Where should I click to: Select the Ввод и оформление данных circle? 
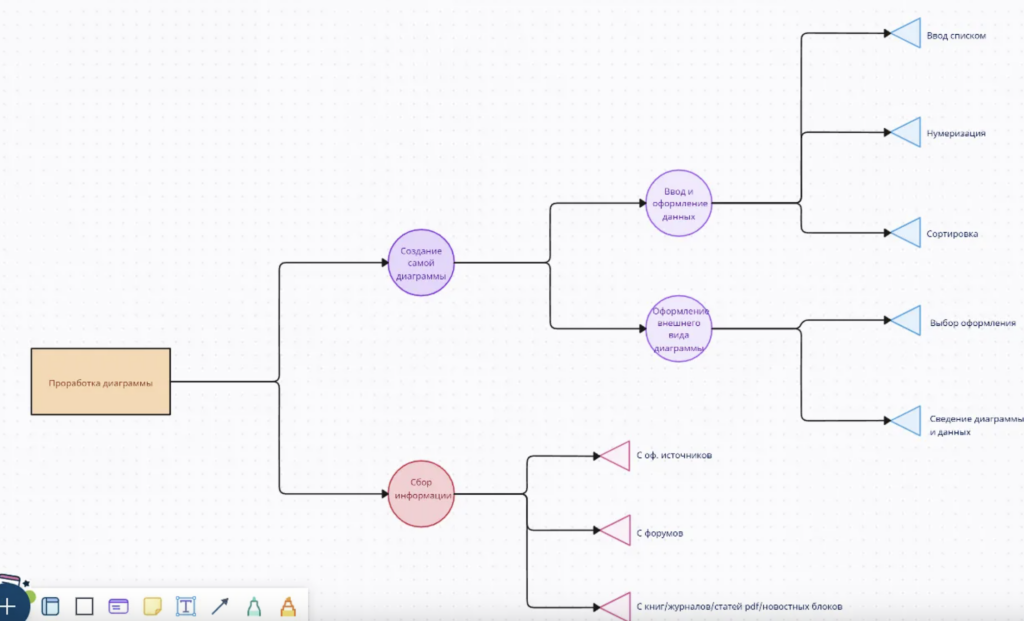[679, 203]
